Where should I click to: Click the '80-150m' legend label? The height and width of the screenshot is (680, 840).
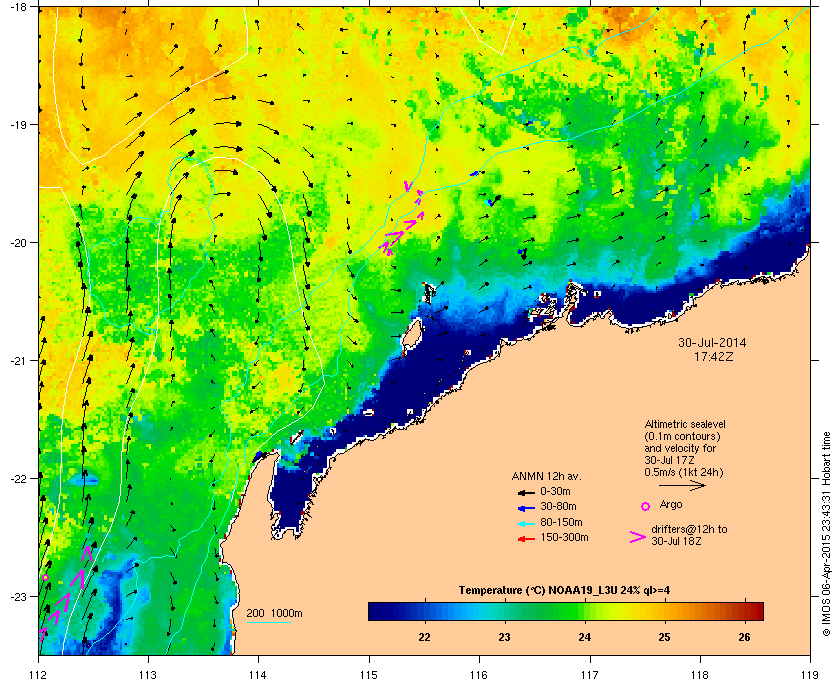point(561,522)
